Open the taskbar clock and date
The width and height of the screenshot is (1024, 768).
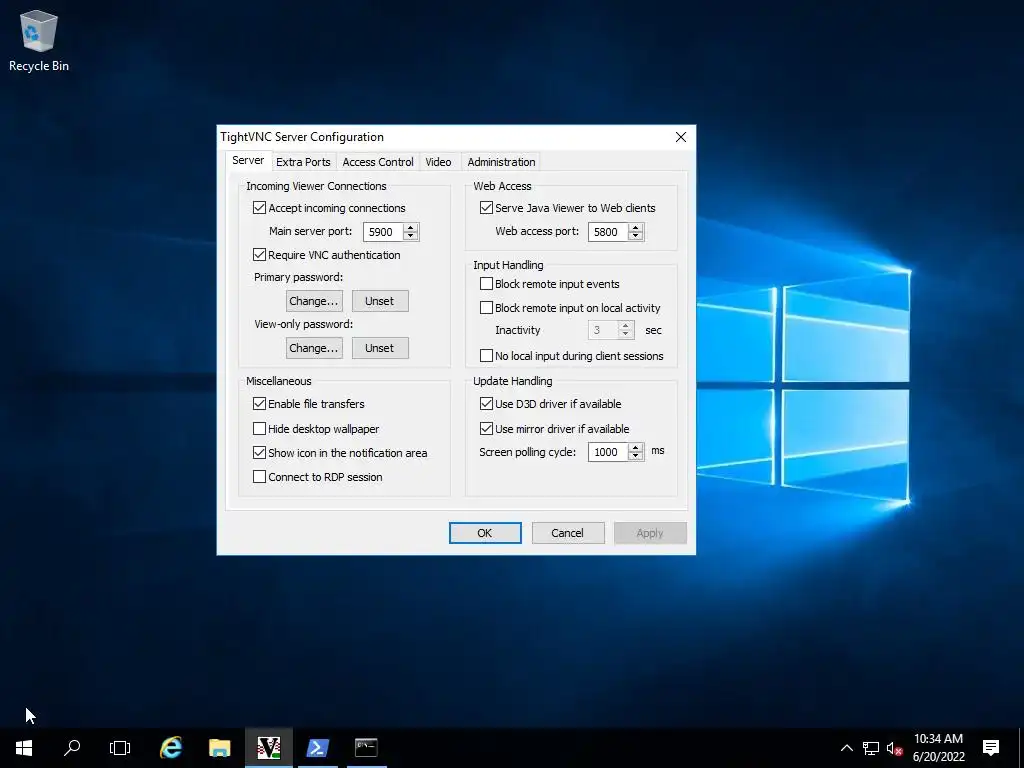tap(938, 748)
